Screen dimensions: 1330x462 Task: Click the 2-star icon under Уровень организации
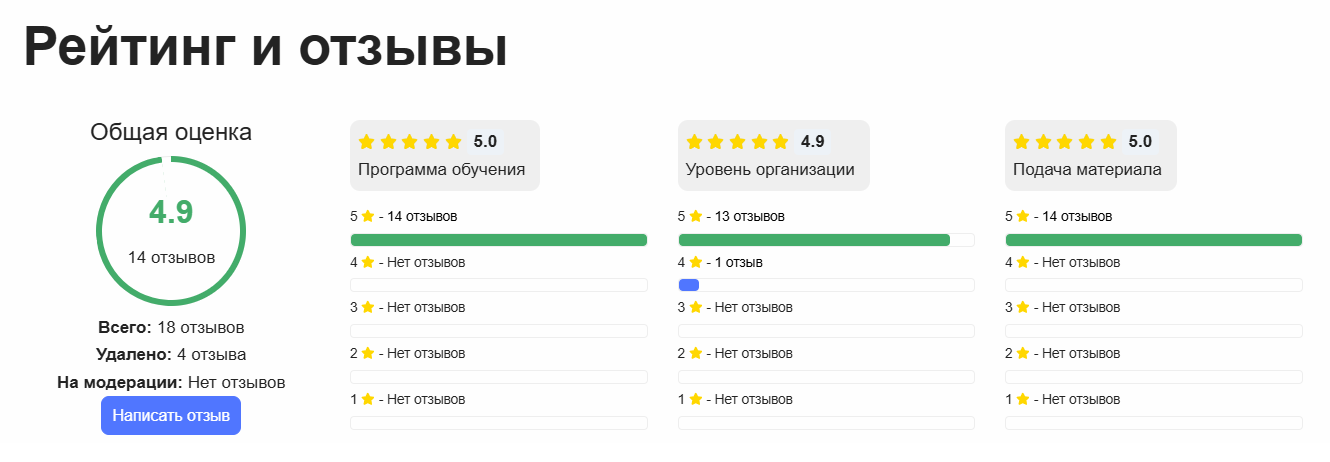coord(695,354)
